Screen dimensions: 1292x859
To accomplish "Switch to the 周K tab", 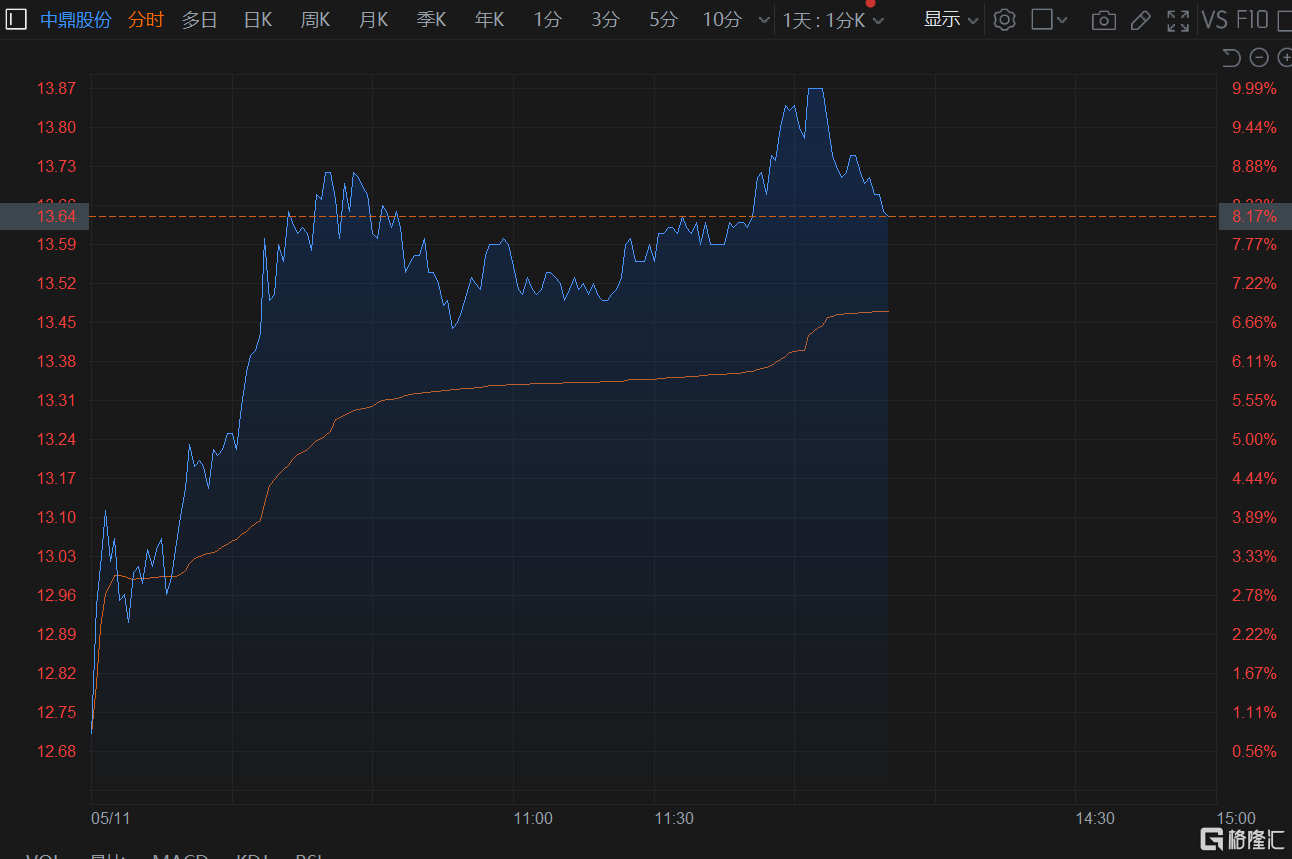I will [315, 19].
